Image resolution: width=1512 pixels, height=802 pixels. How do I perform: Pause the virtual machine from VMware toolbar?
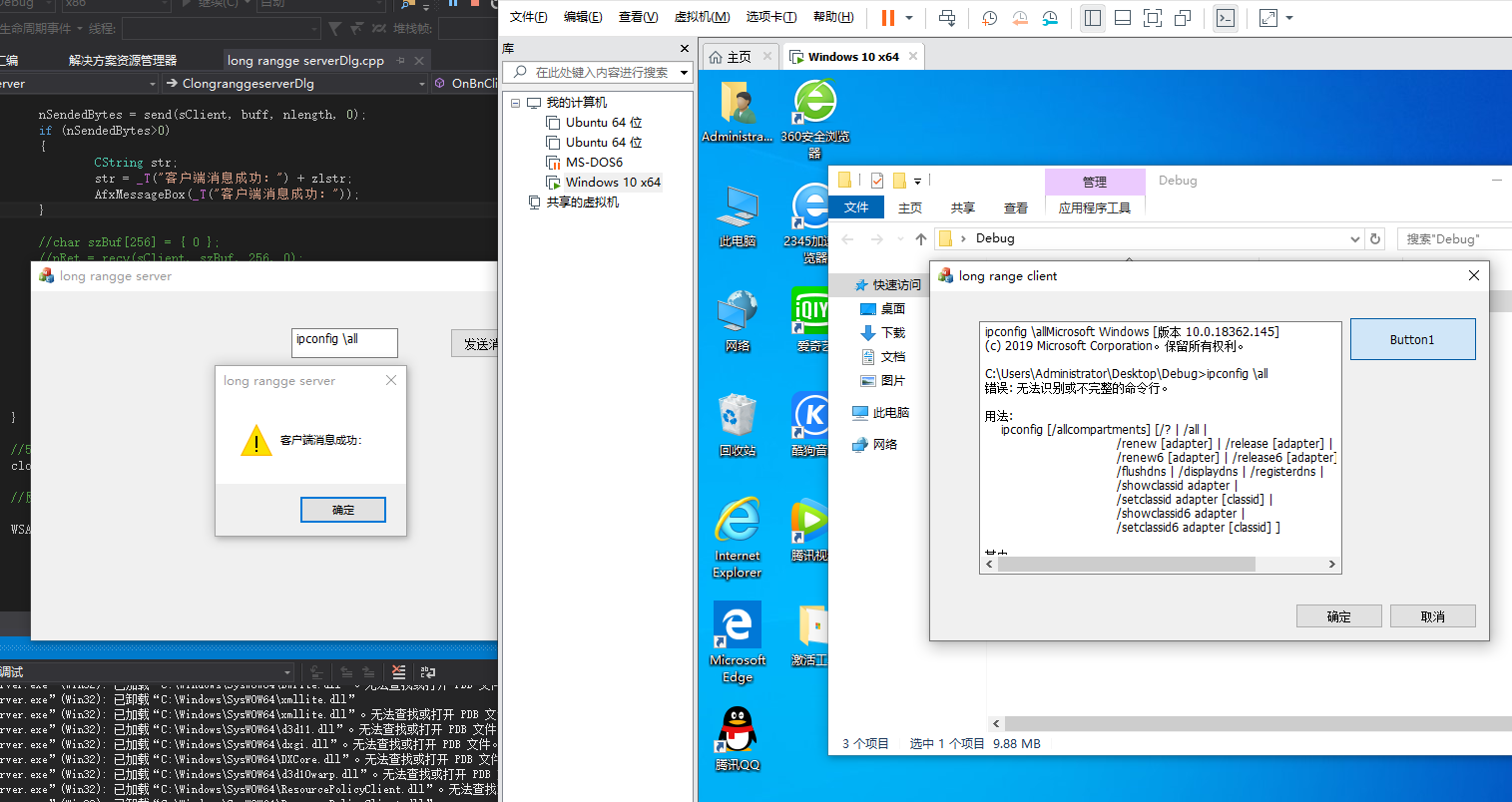tap(887, 17)
